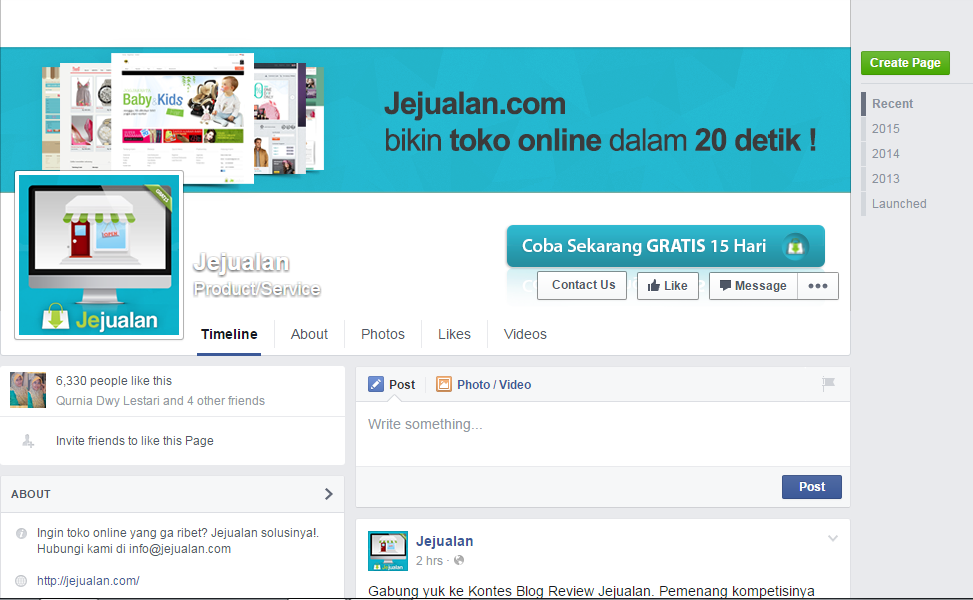Click the add-friend invite icon
This screenshot has height=600, width=973.
click(28, 441)
